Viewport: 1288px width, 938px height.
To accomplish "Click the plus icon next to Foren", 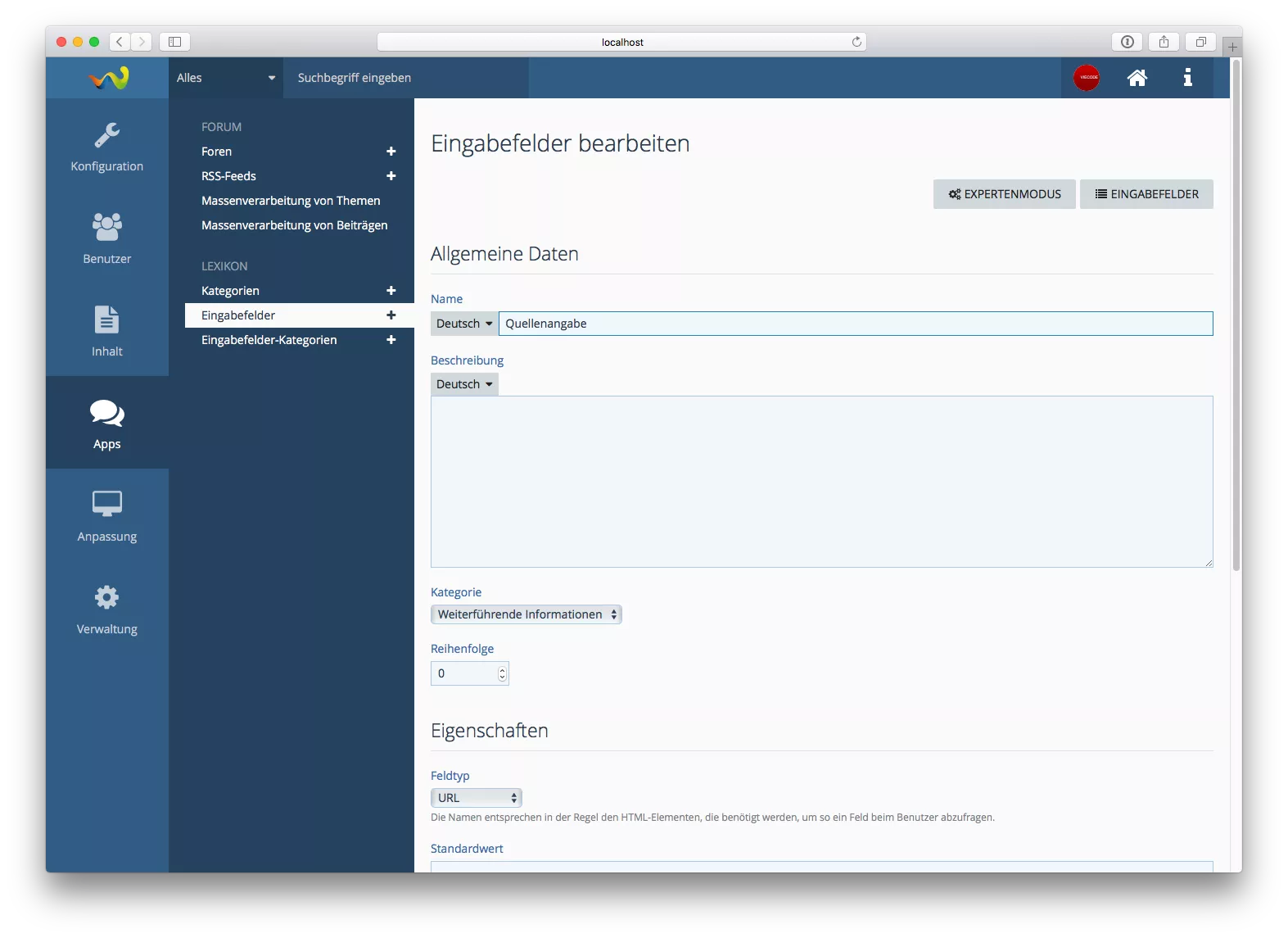I will coord(391,152).
